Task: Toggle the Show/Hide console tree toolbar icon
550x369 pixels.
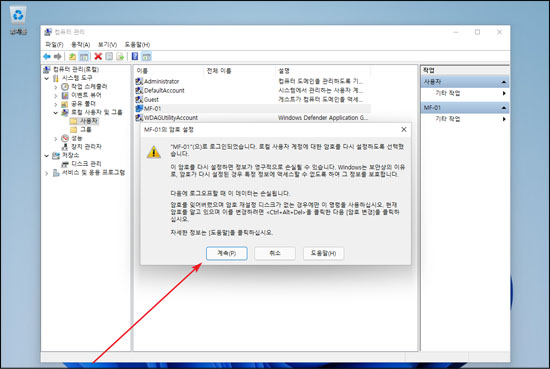Action: coord(84,56)
